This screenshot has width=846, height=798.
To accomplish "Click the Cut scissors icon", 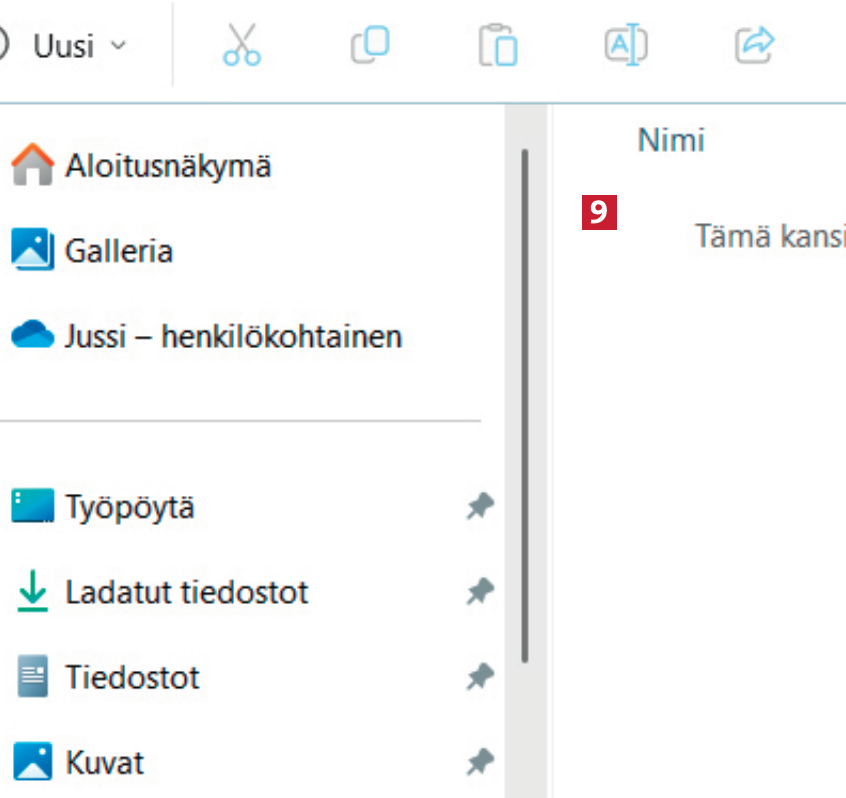I will pos(242,45).
